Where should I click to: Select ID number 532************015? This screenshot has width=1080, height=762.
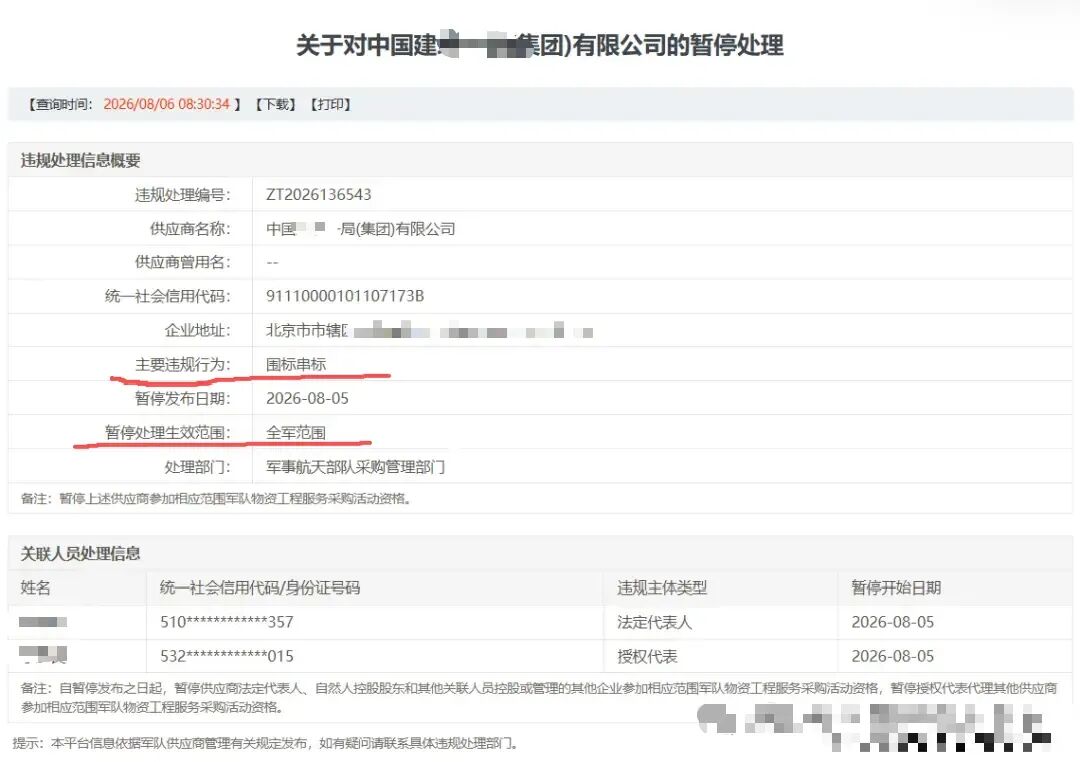pos(227,656)
